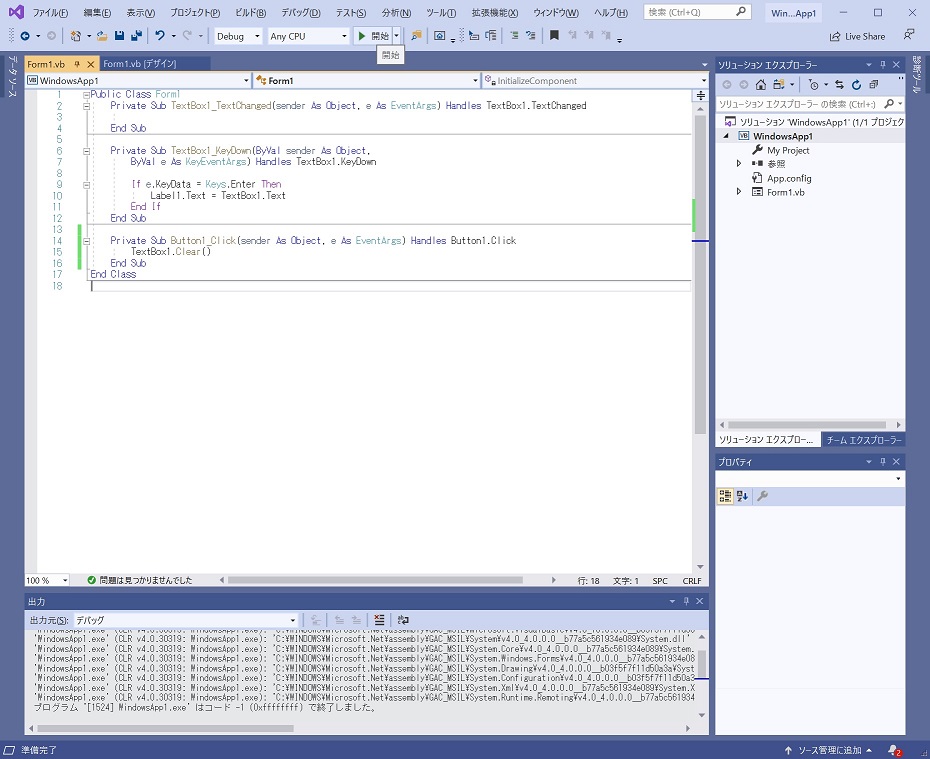Click the split editor icon above scrollbar
The height and width of the screenshot is (759, 930).
pyautogui.click(x=700, y=95)
